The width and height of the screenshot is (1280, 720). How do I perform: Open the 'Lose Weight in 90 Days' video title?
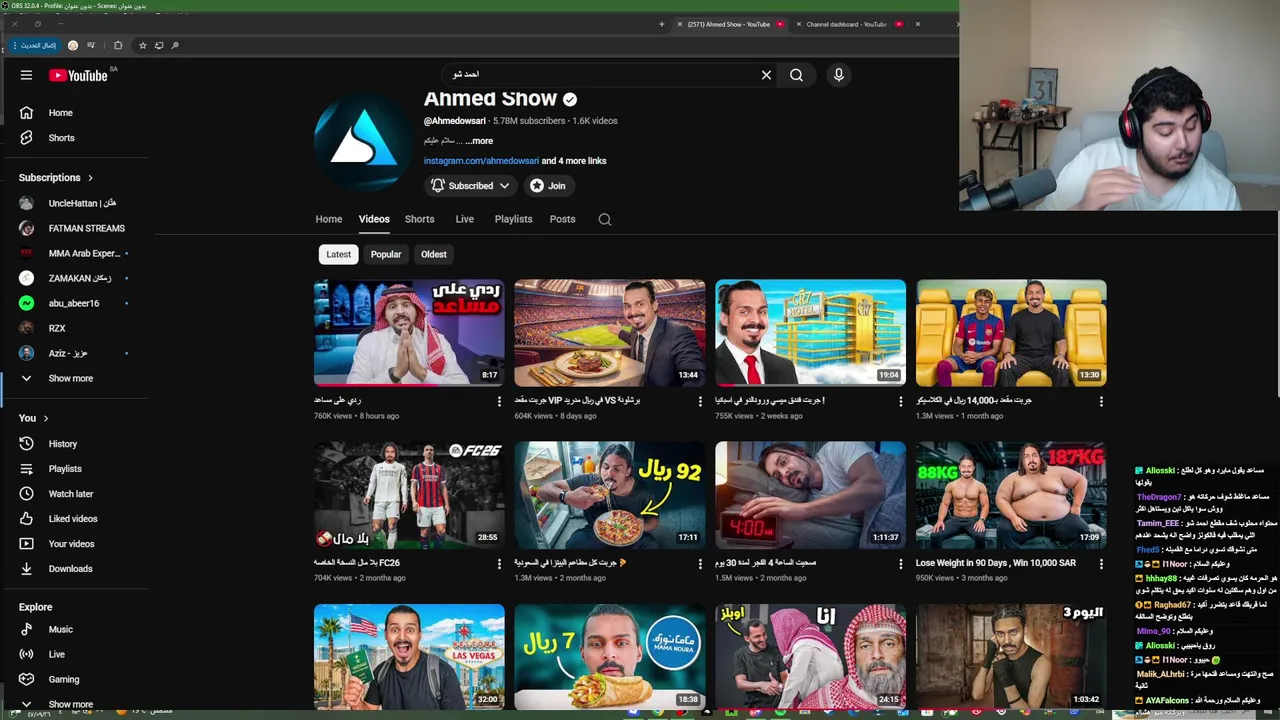coord(996,563)
